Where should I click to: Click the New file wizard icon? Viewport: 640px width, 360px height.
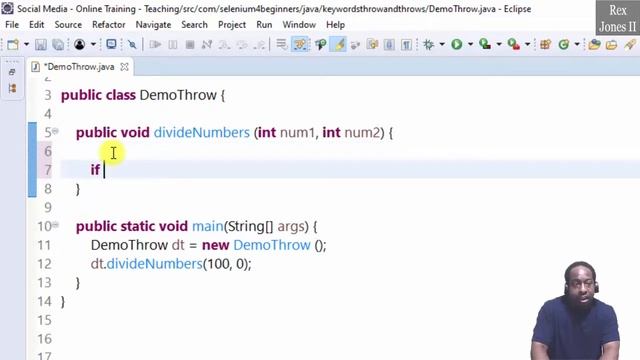click(13, 44)
